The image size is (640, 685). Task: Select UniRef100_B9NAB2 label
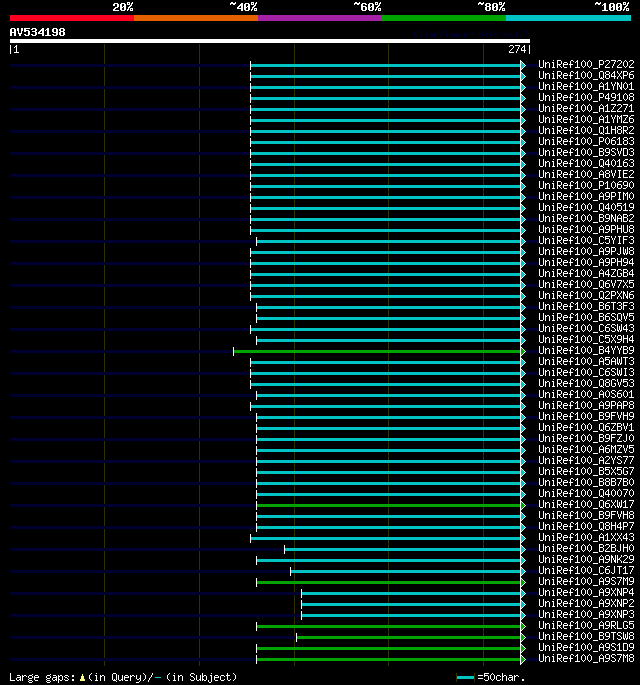pos(586,218)
